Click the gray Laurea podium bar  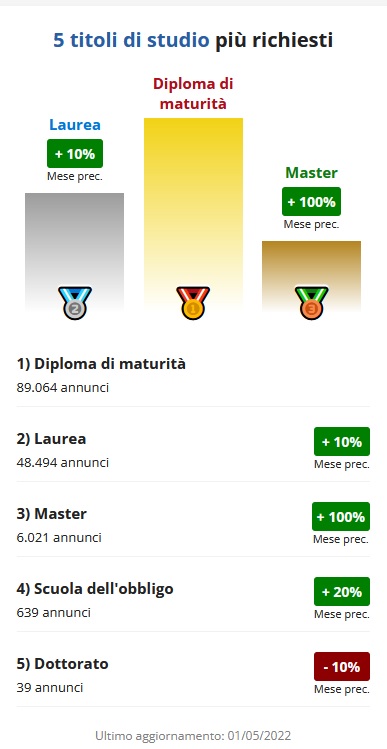coord(75,252)
